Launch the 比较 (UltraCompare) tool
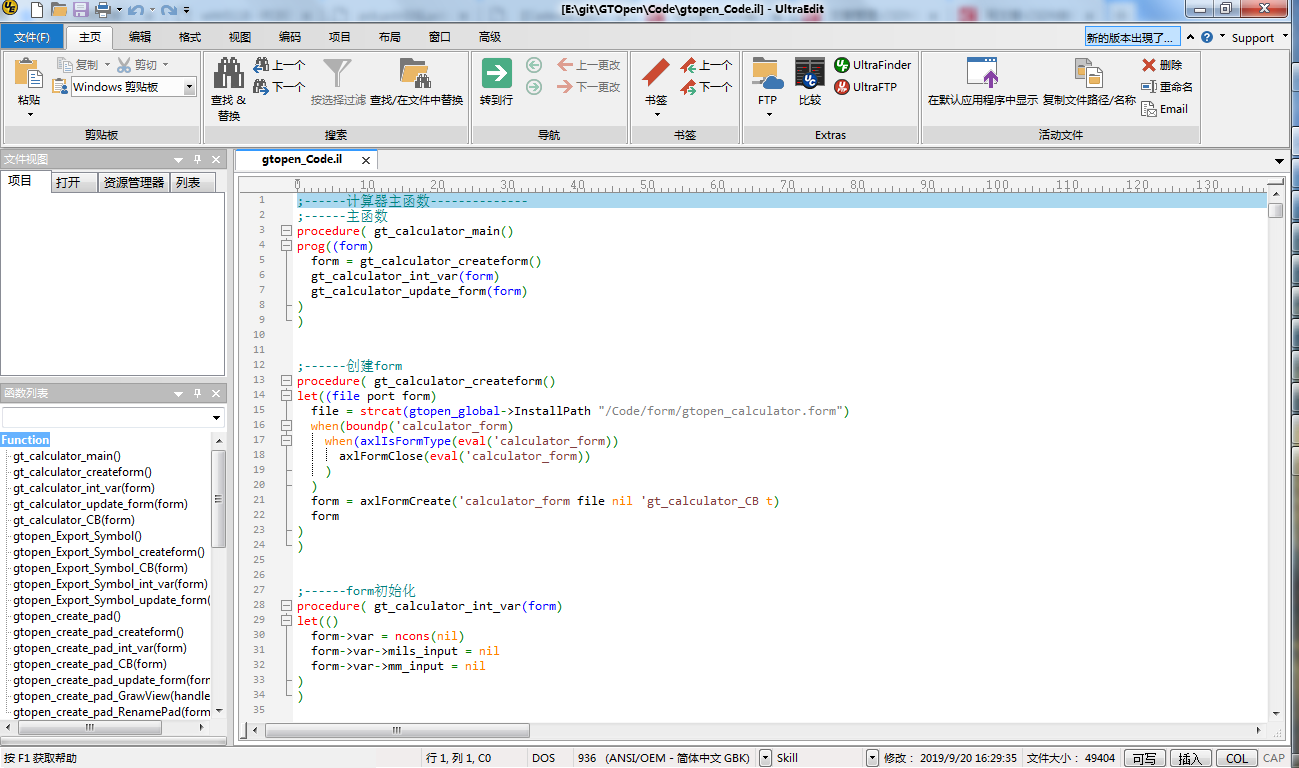Viewport: 1299px width, 768px height. pyautogui.click(x=809, y=75)
